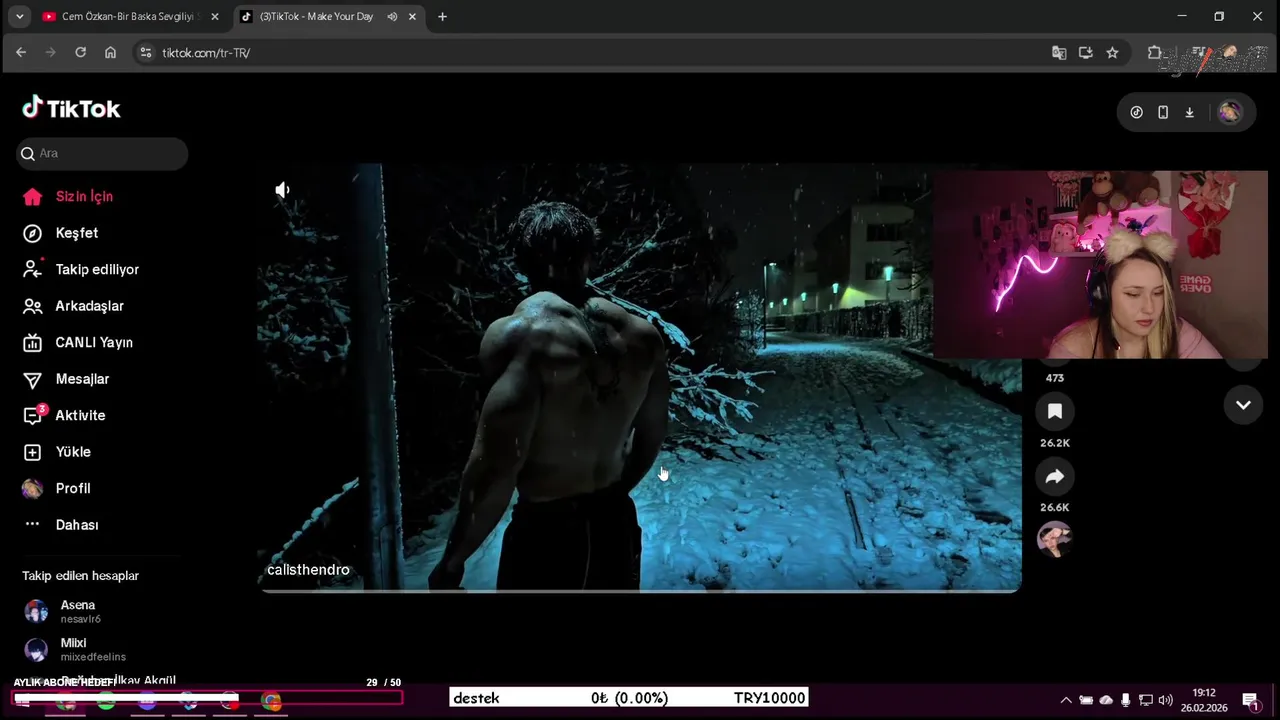This screenshot has width=1280, height=720.
Task: Open OneDrive cloud tray icon
Action: pyautogui.click(x=1106, y=700)
